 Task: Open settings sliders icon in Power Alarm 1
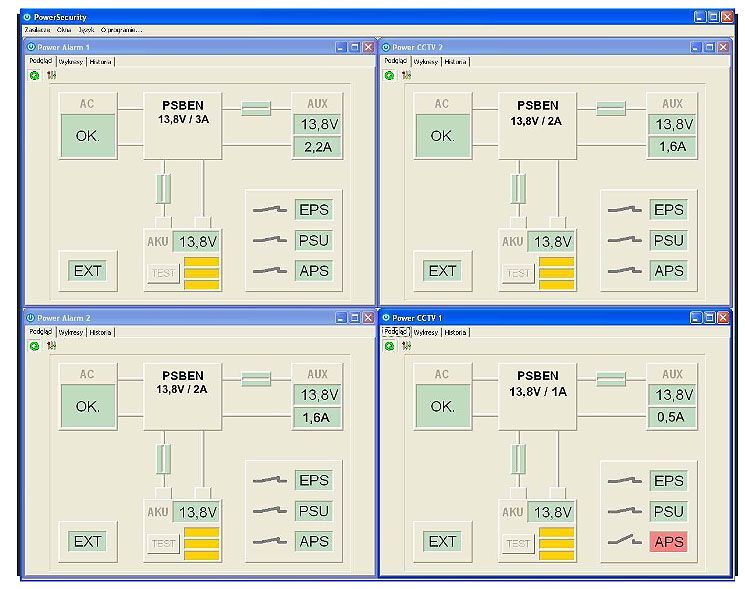50,75
